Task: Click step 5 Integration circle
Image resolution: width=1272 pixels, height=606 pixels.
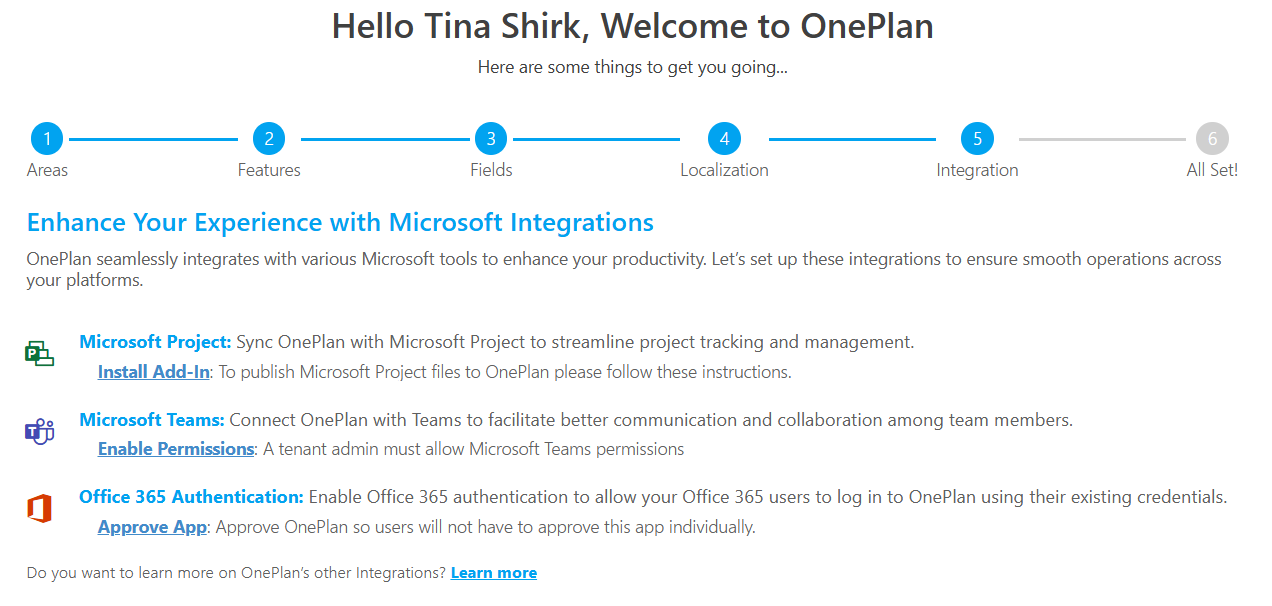Action: (977, 139)
